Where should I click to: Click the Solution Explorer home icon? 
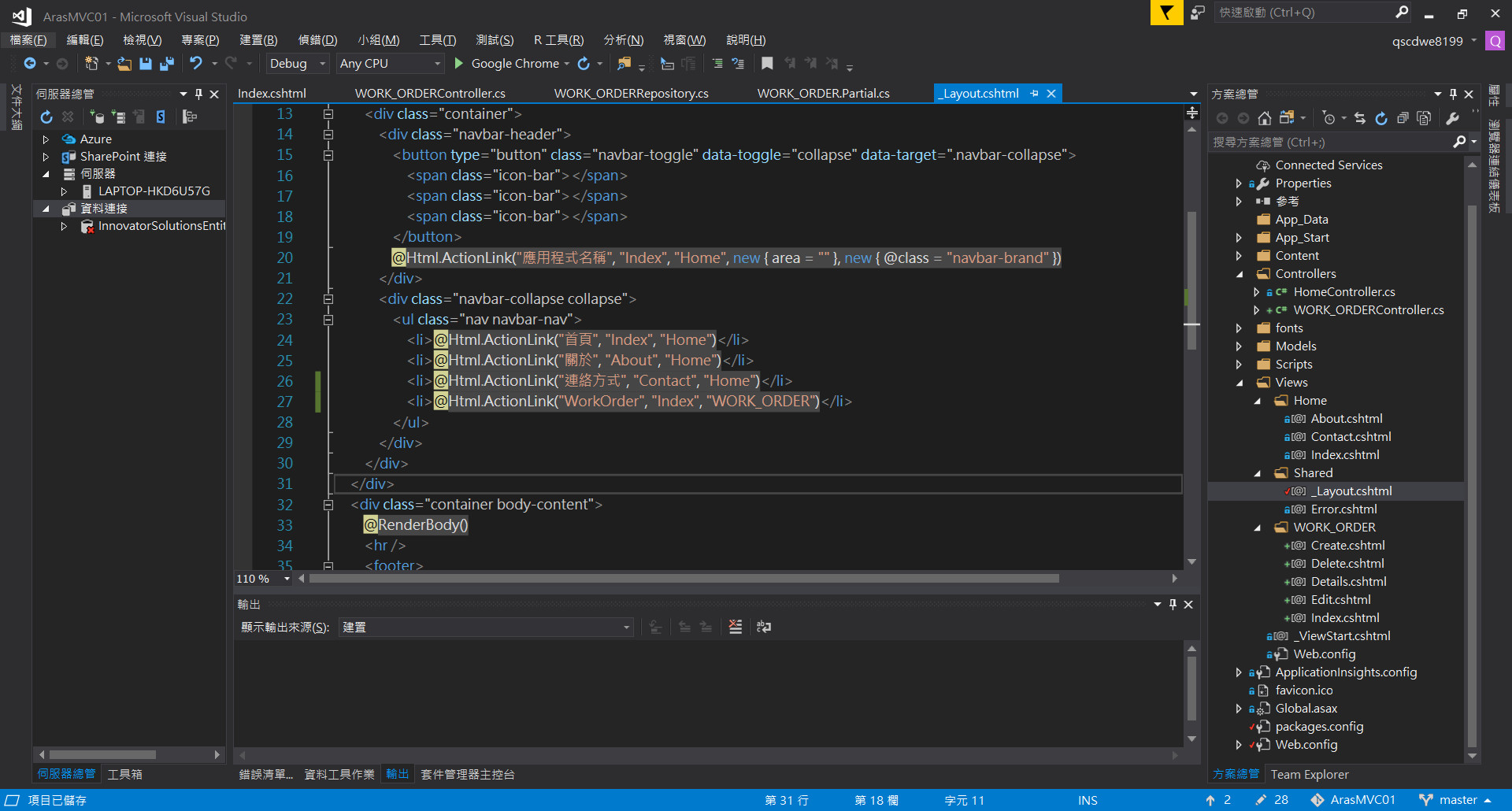point(1265,118)
